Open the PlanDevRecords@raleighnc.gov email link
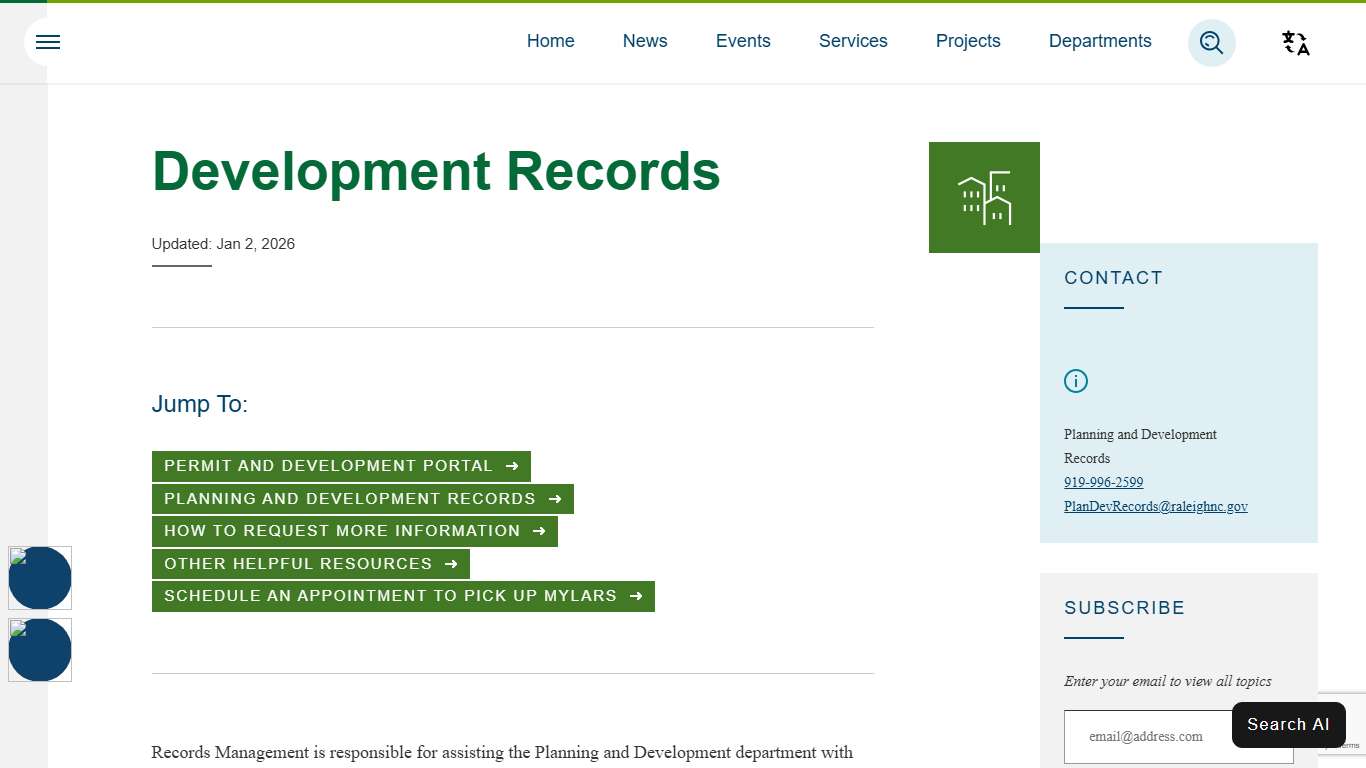The height and width of the screenshot is (768, 1366). 1155,506
